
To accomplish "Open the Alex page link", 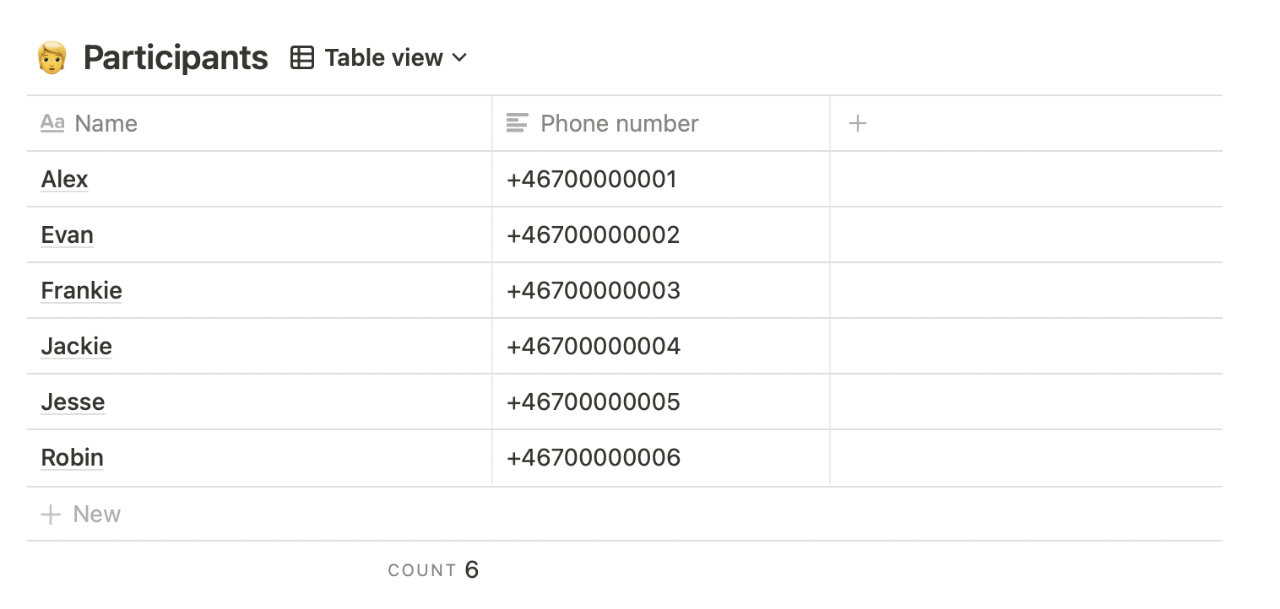I will tap(64, 179).
